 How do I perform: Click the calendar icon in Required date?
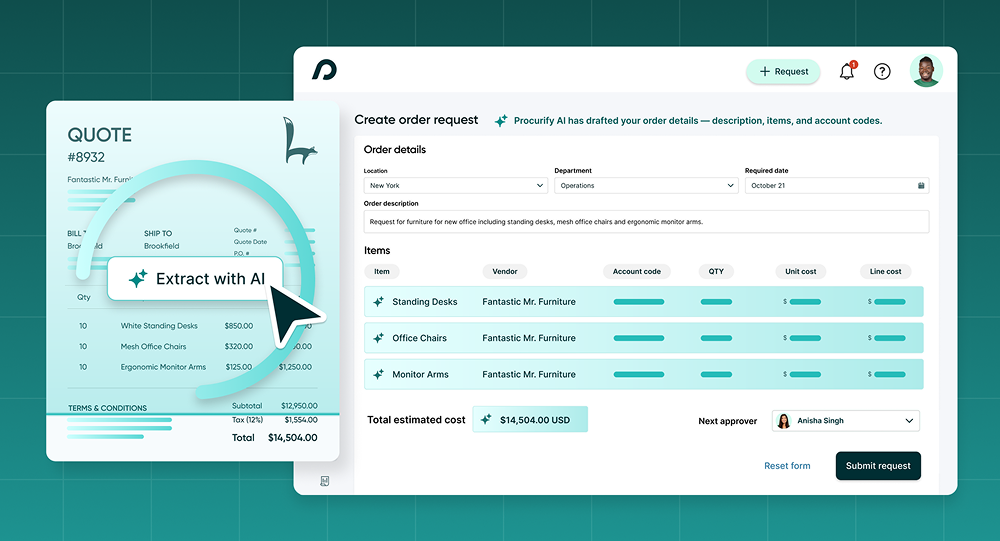pos(920,186)
